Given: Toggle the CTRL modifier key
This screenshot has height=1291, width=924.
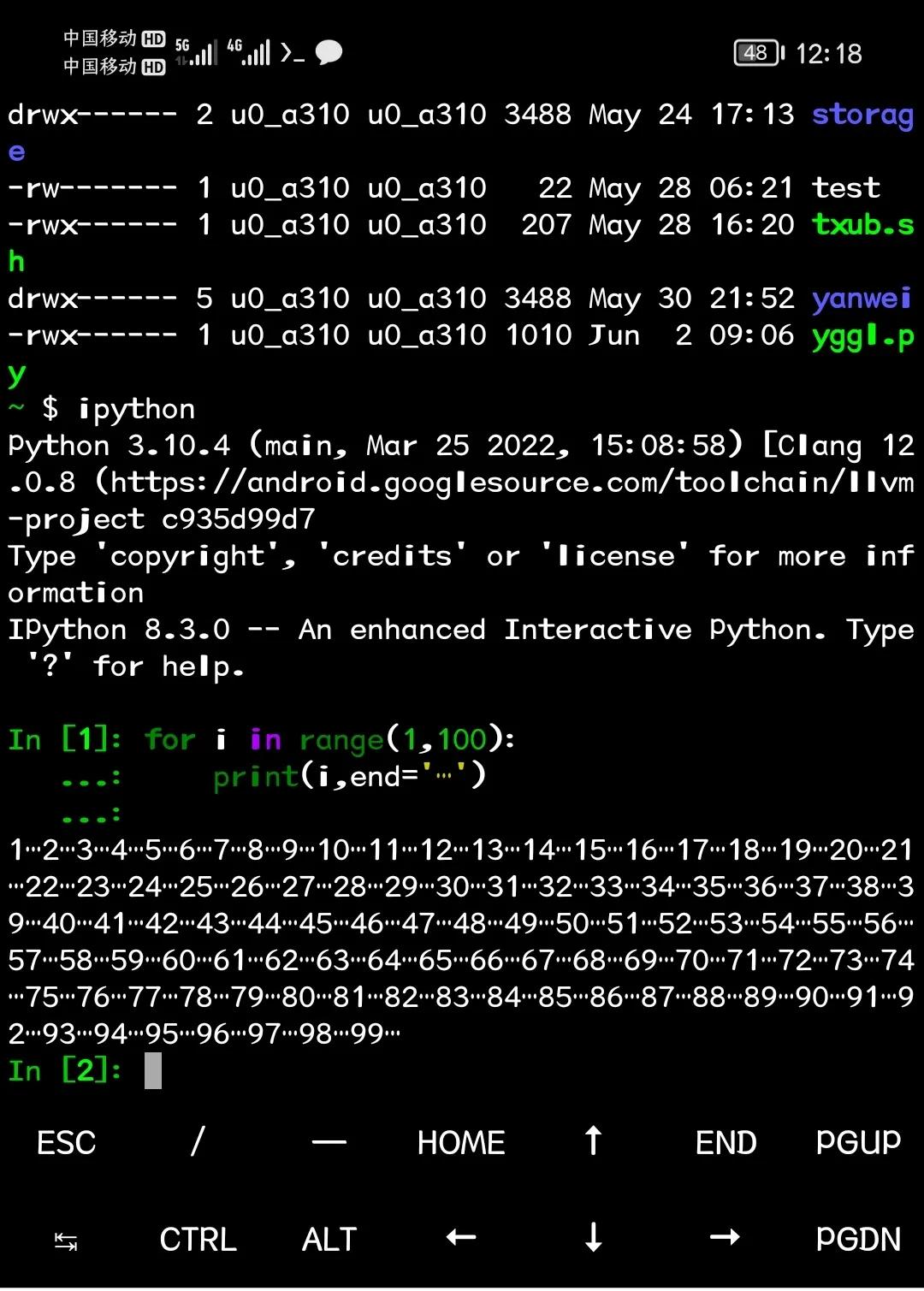Looking at the screenshot, I should [x=198, y=1238].
